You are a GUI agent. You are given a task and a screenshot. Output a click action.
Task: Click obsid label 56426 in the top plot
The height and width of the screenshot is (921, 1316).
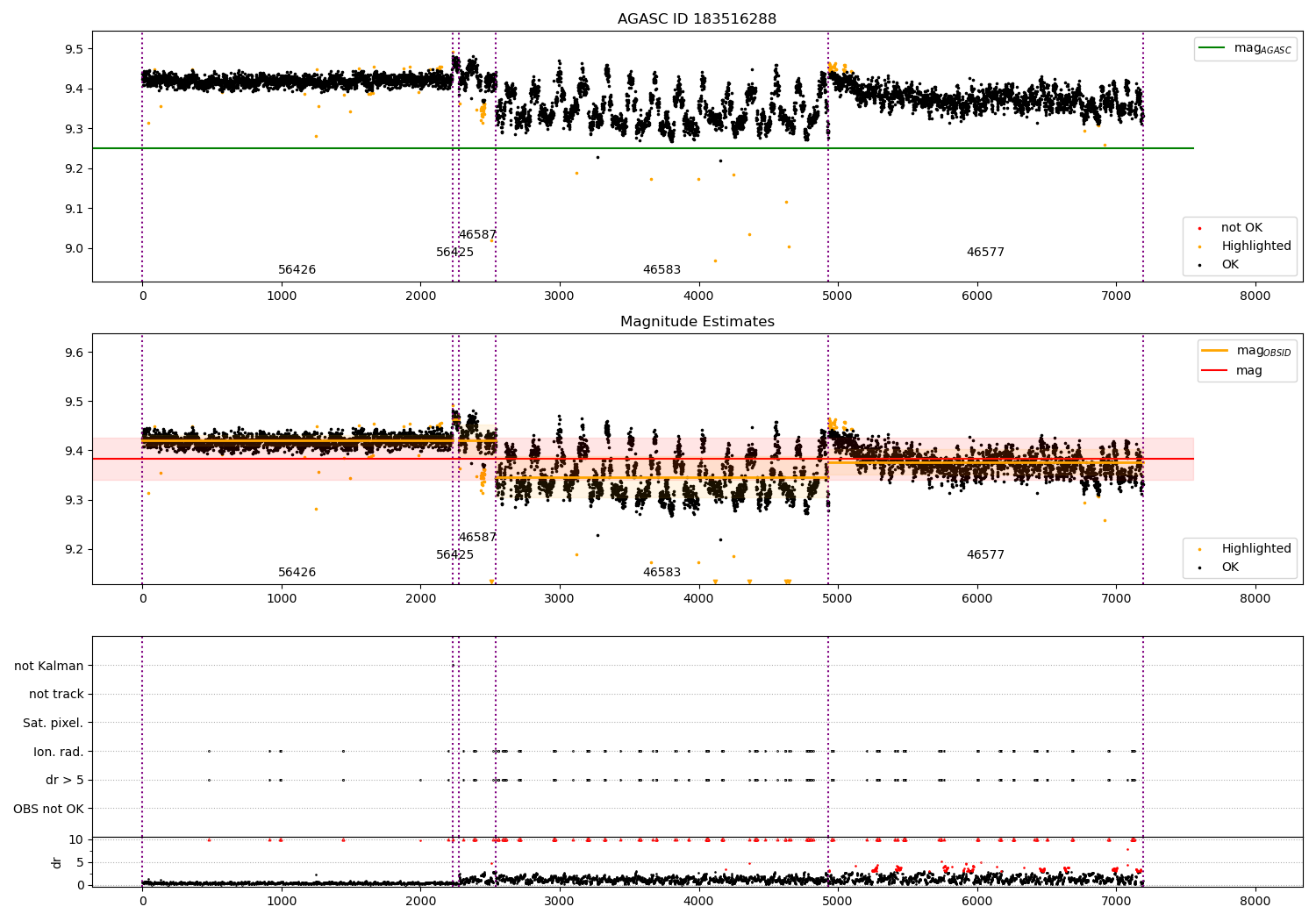click(297, 270)
